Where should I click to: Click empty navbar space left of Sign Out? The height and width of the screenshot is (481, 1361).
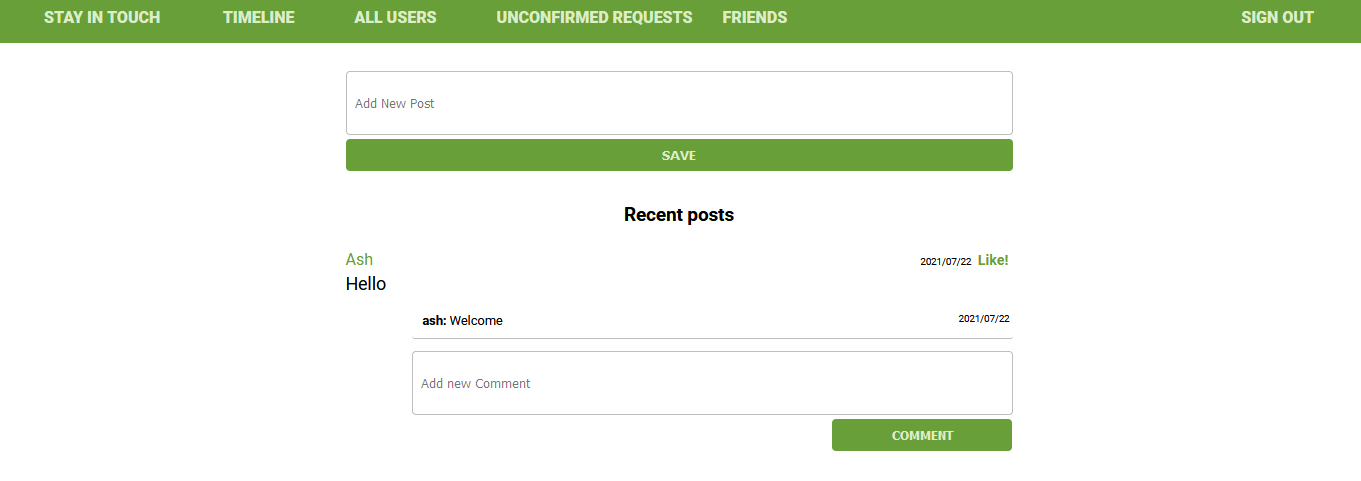pos(1010,17)
